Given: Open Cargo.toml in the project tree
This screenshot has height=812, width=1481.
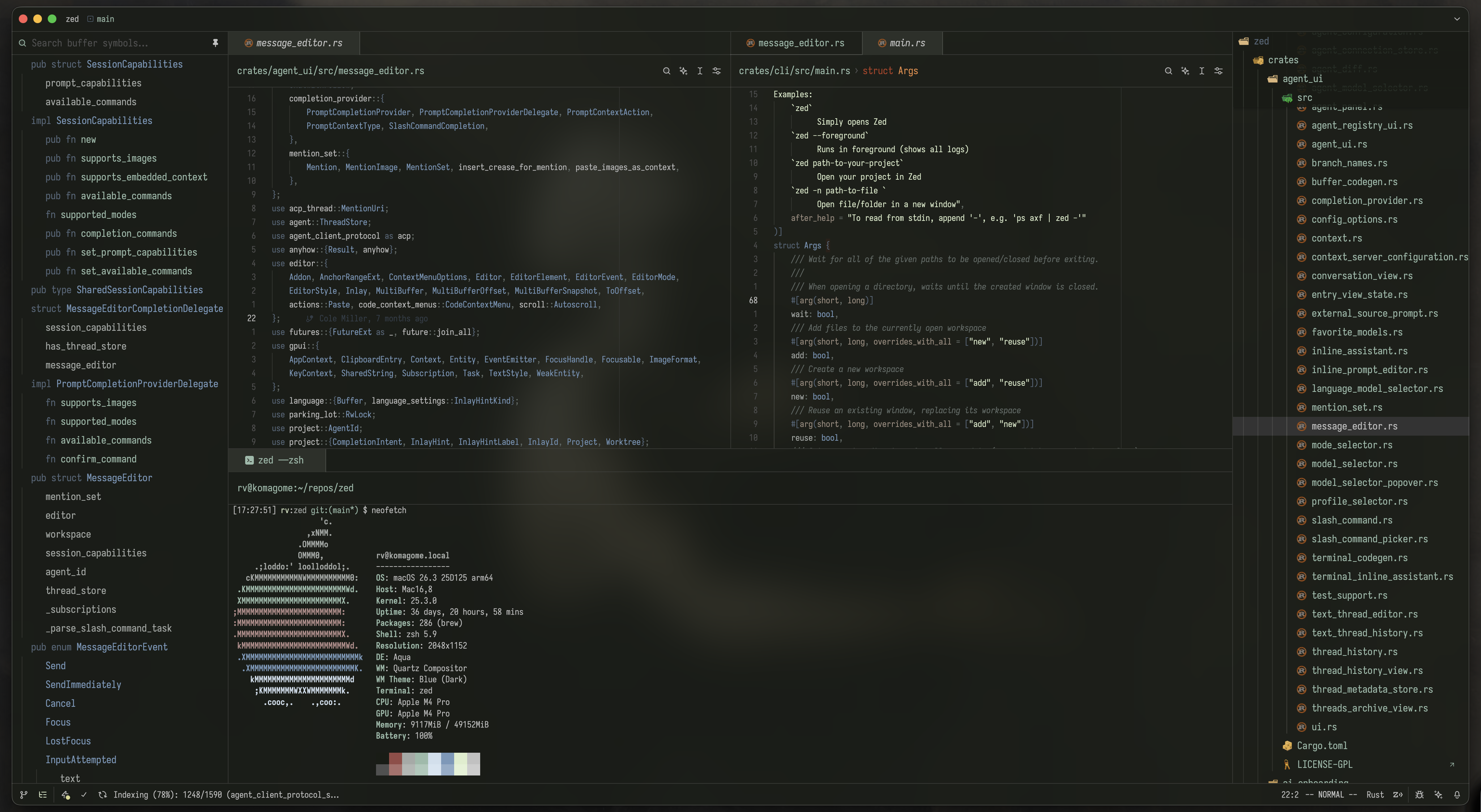Looking at the screenshot, I should (1322, 746).
